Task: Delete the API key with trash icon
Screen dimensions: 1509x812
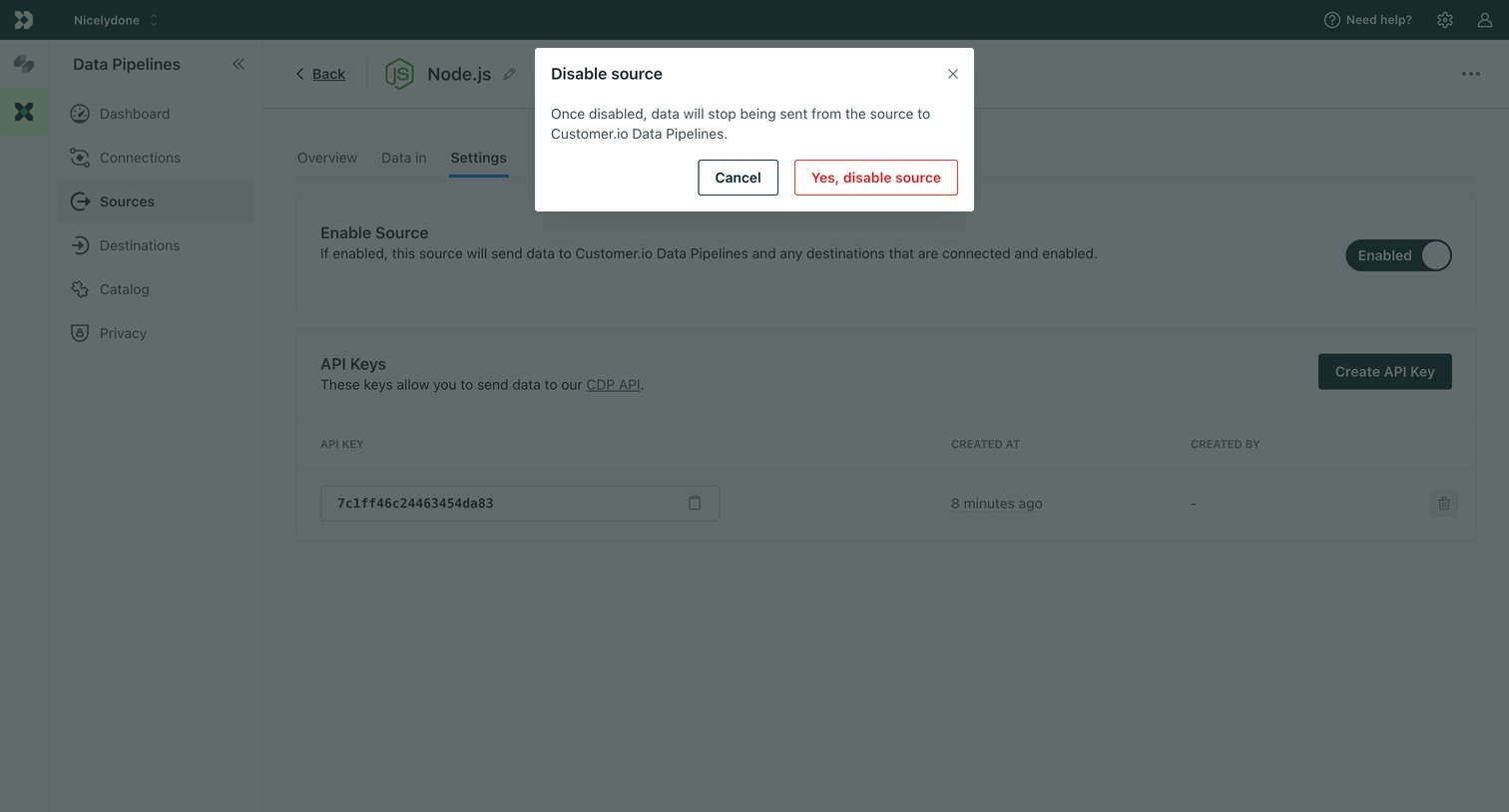Action: click(1444, 504)
